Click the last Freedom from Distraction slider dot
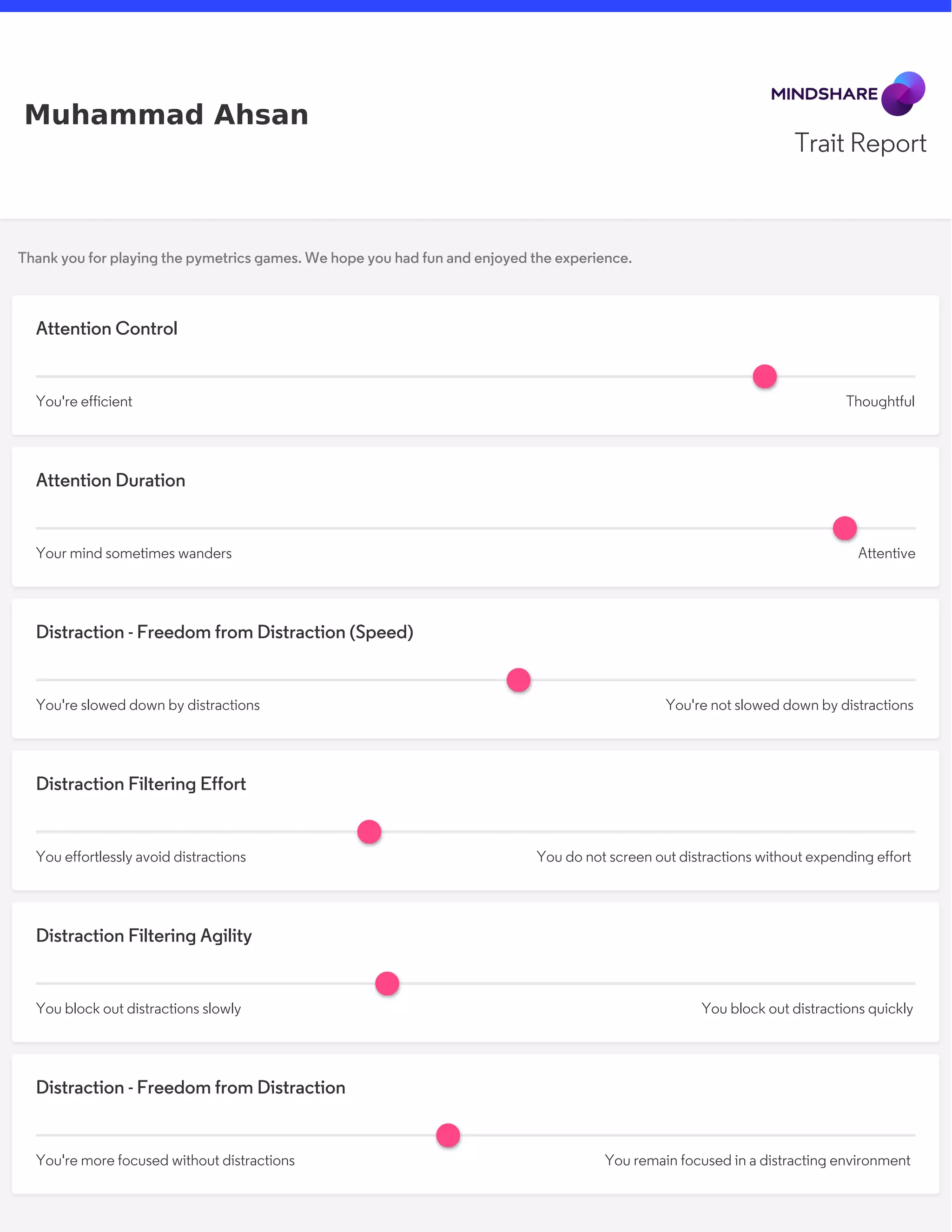Viewport: 952px width, 1232px height. [x=448, y=1135]
